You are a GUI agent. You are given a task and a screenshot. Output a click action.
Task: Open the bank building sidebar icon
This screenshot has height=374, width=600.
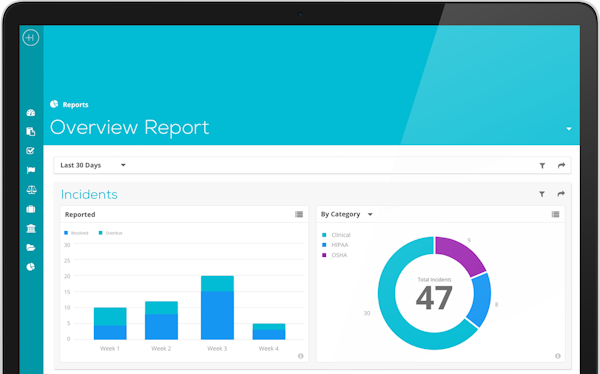[31, 229]
